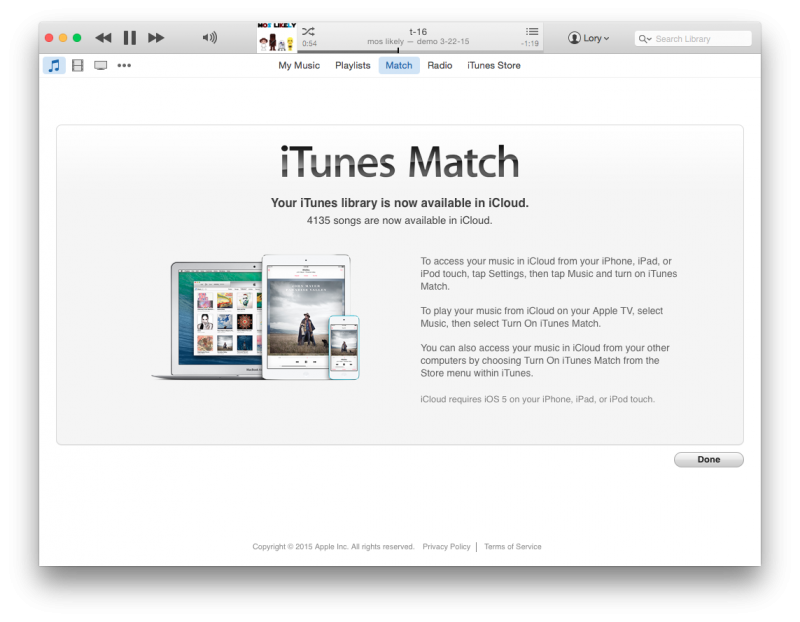Focus the Search Library field
Image resolution: width=800 pixels, height=622 pixels.
tap(693, 39)
